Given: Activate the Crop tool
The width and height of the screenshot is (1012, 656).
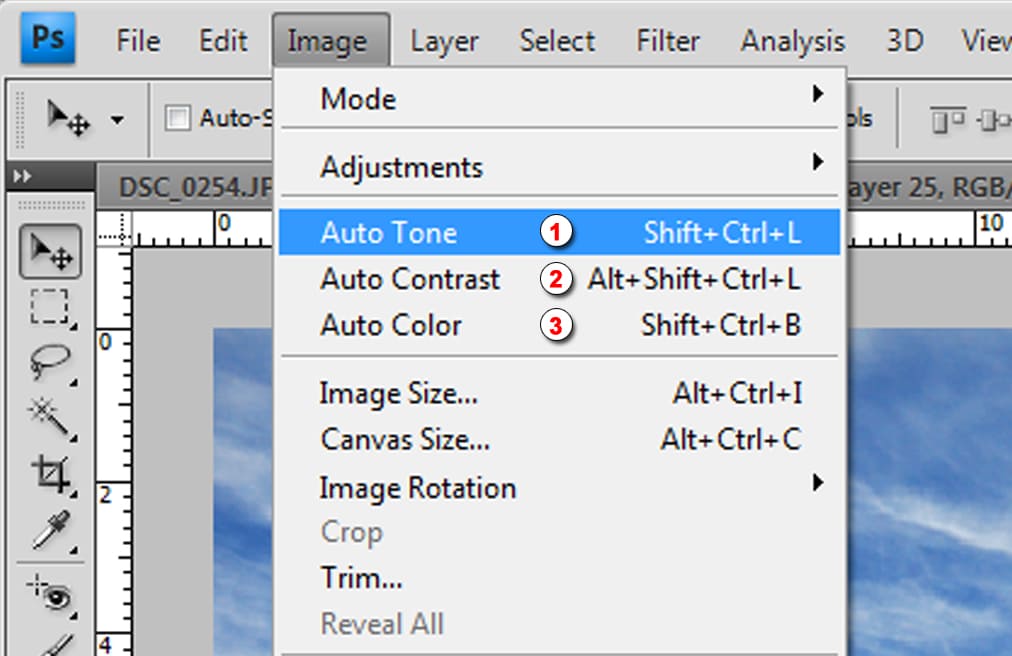Looking at the screenshot, I should (50, 475).
